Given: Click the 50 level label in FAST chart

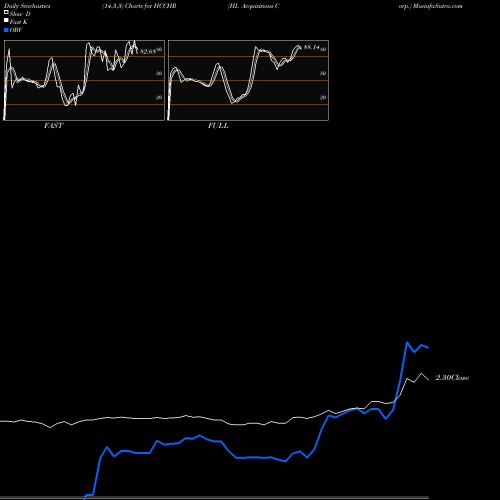Looking at the screenshot, I should (x=159, y=73).
